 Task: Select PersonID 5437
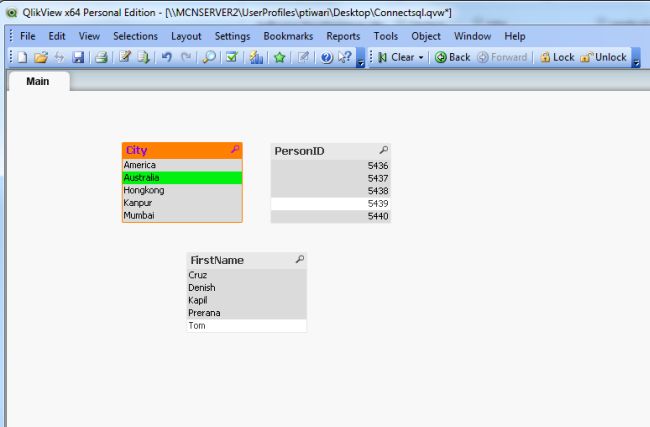330,178
